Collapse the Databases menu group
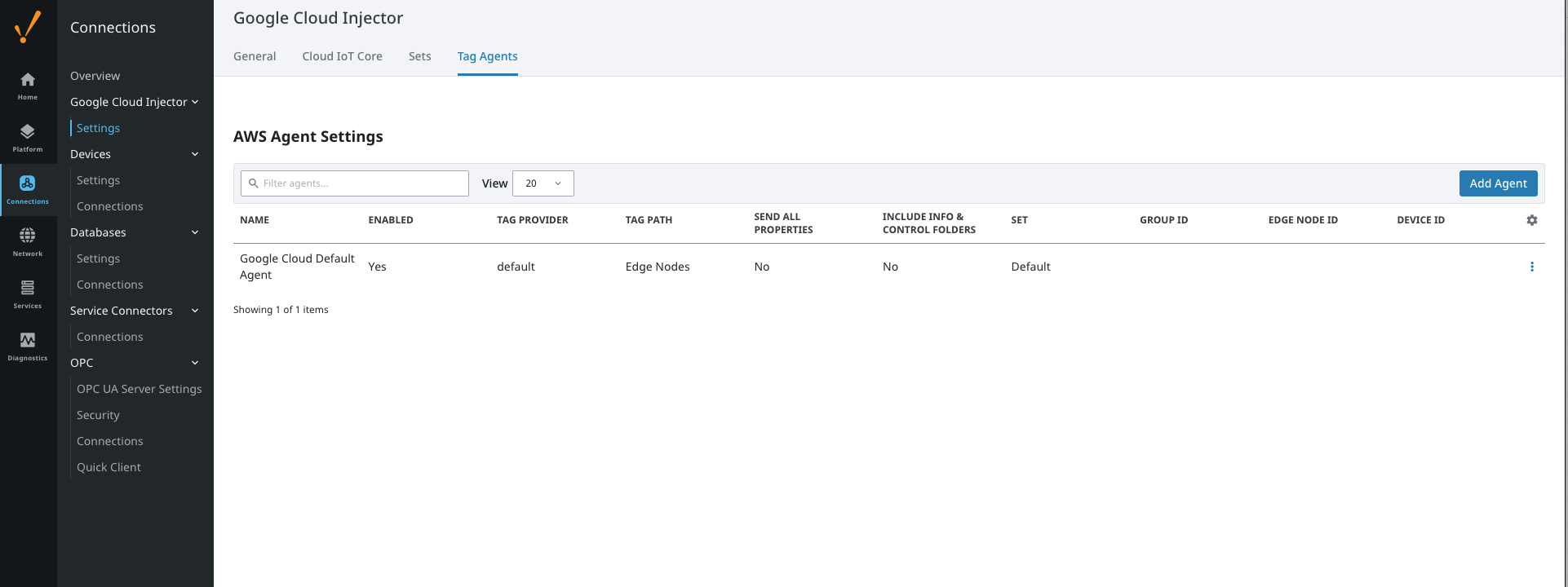The image size is (1568, 587). [x=195, y=232]
